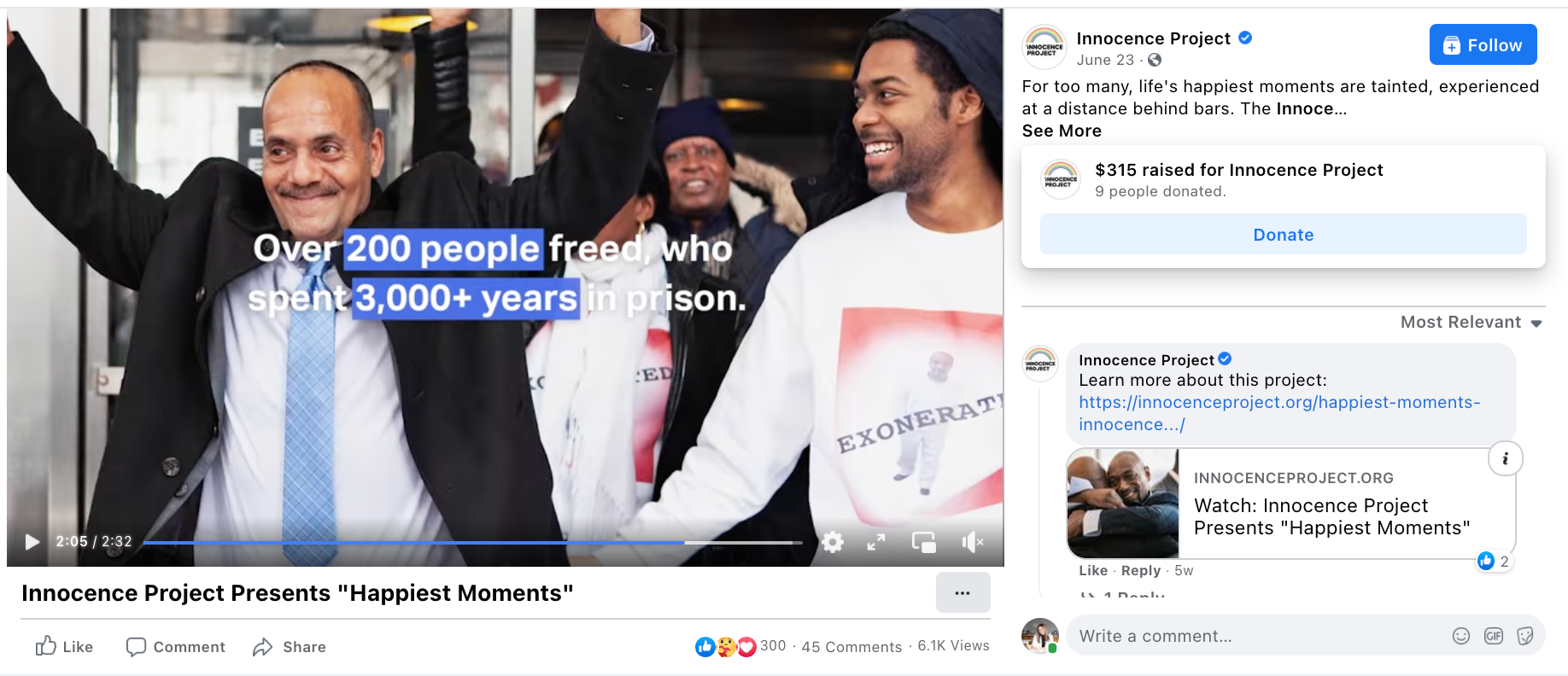Open the three-dot options menu
The width and height of the screenshot is (1568, 676).
pyautogui.click(x=962, y=592)
